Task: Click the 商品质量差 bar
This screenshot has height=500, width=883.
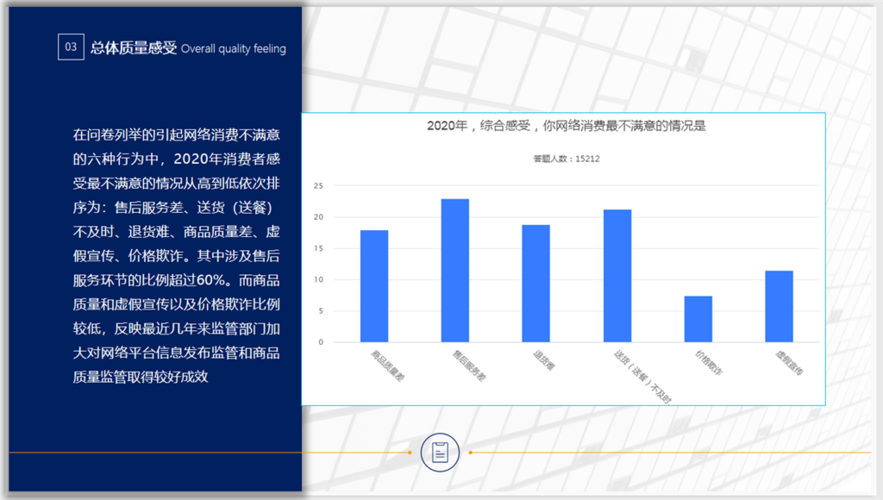Action: tap(374, 286)
